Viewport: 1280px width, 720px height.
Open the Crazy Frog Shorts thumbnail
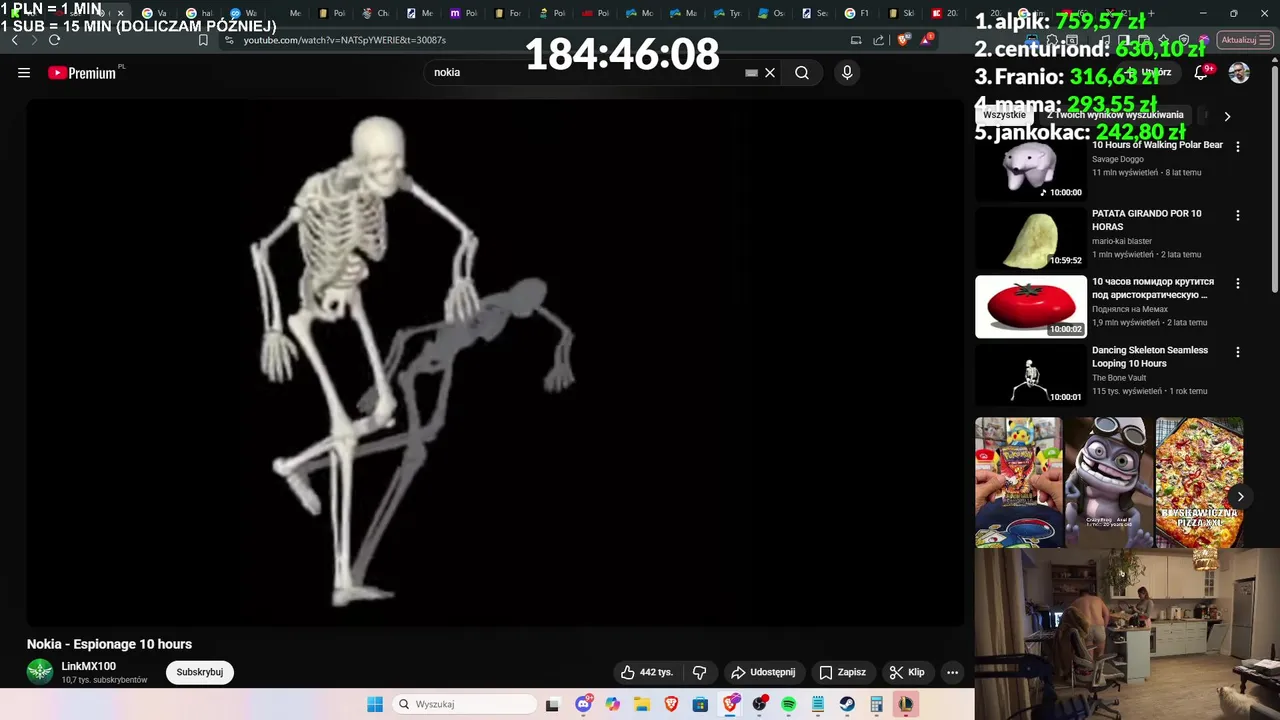1109,482
